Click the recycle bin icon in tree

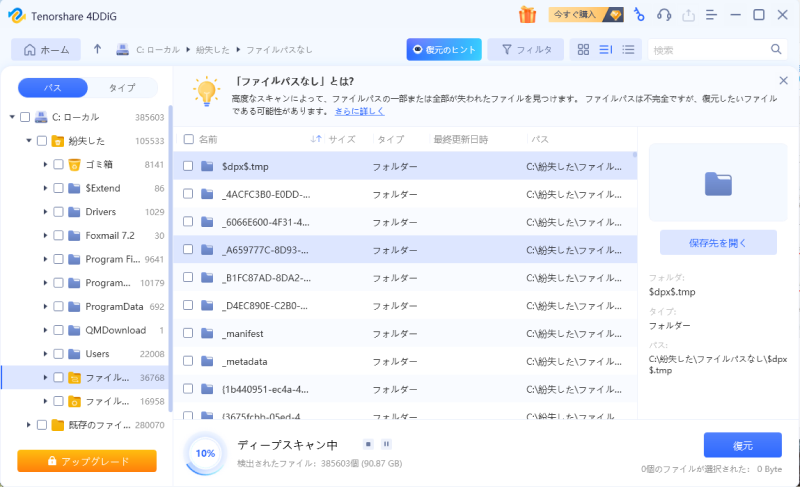click(74, 164)
